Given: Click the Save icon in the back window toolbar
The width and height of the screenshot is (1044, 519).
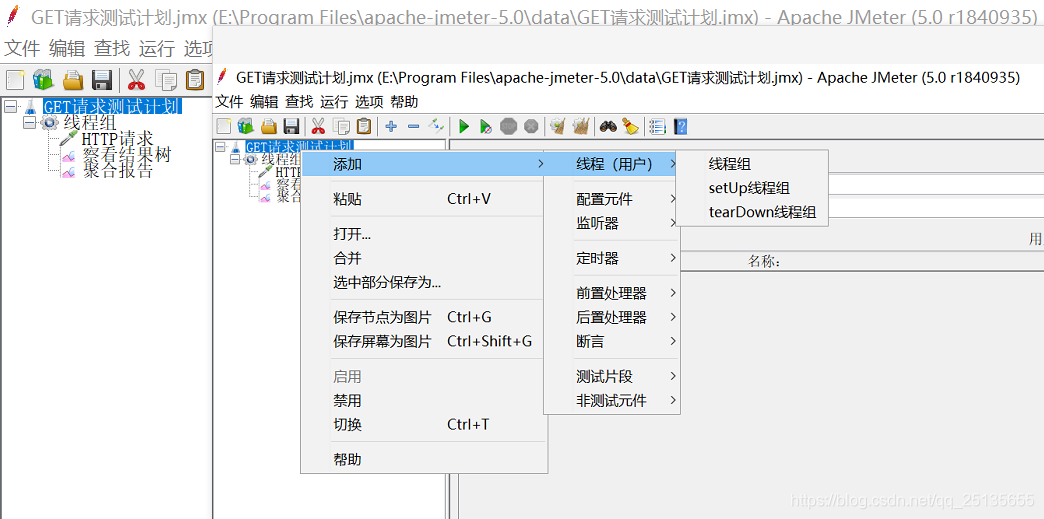Looking at the screenshot, I should (x=101, y=79).
